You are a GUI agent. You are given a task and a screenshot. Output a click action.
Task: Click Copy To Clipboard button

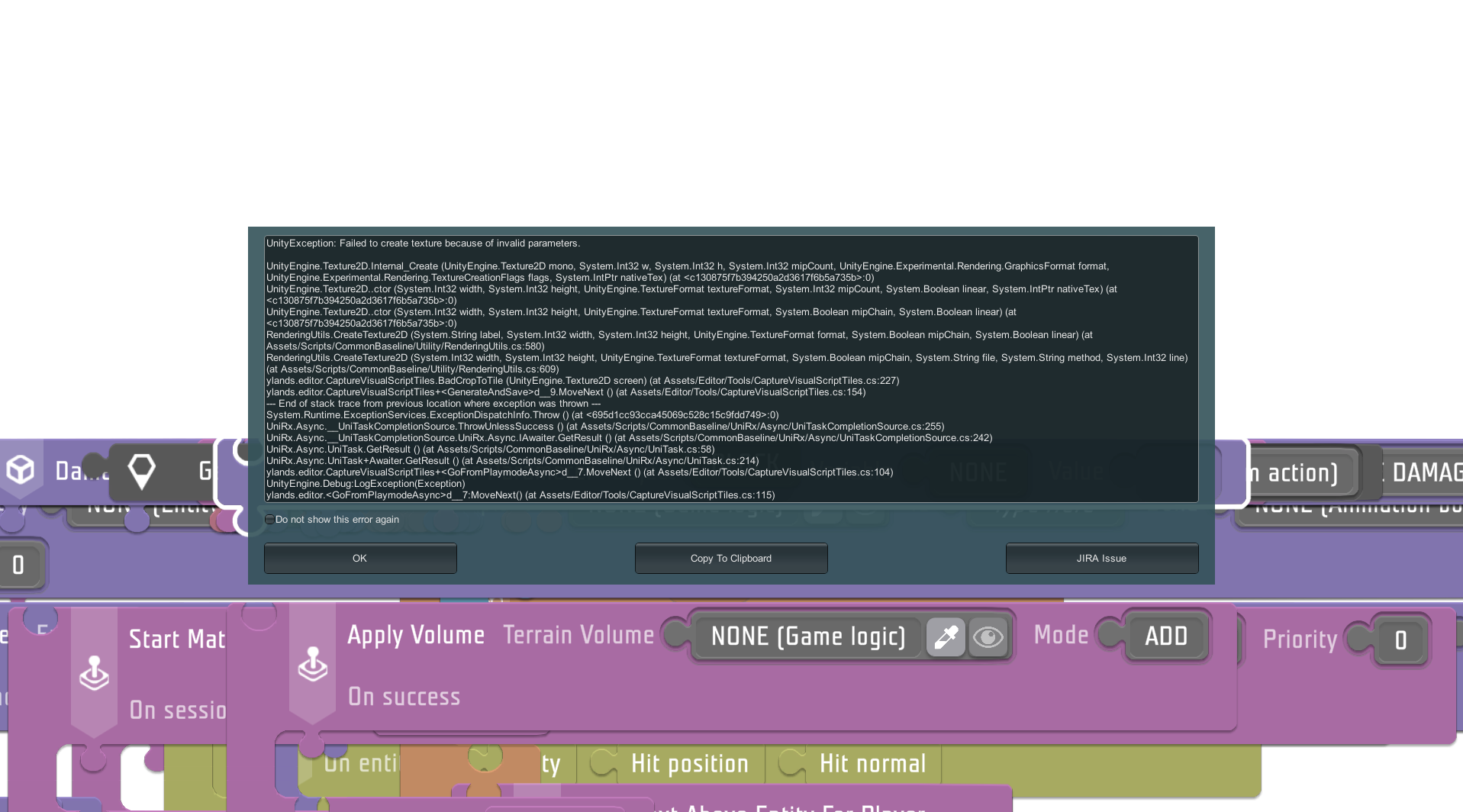[730, 559]
